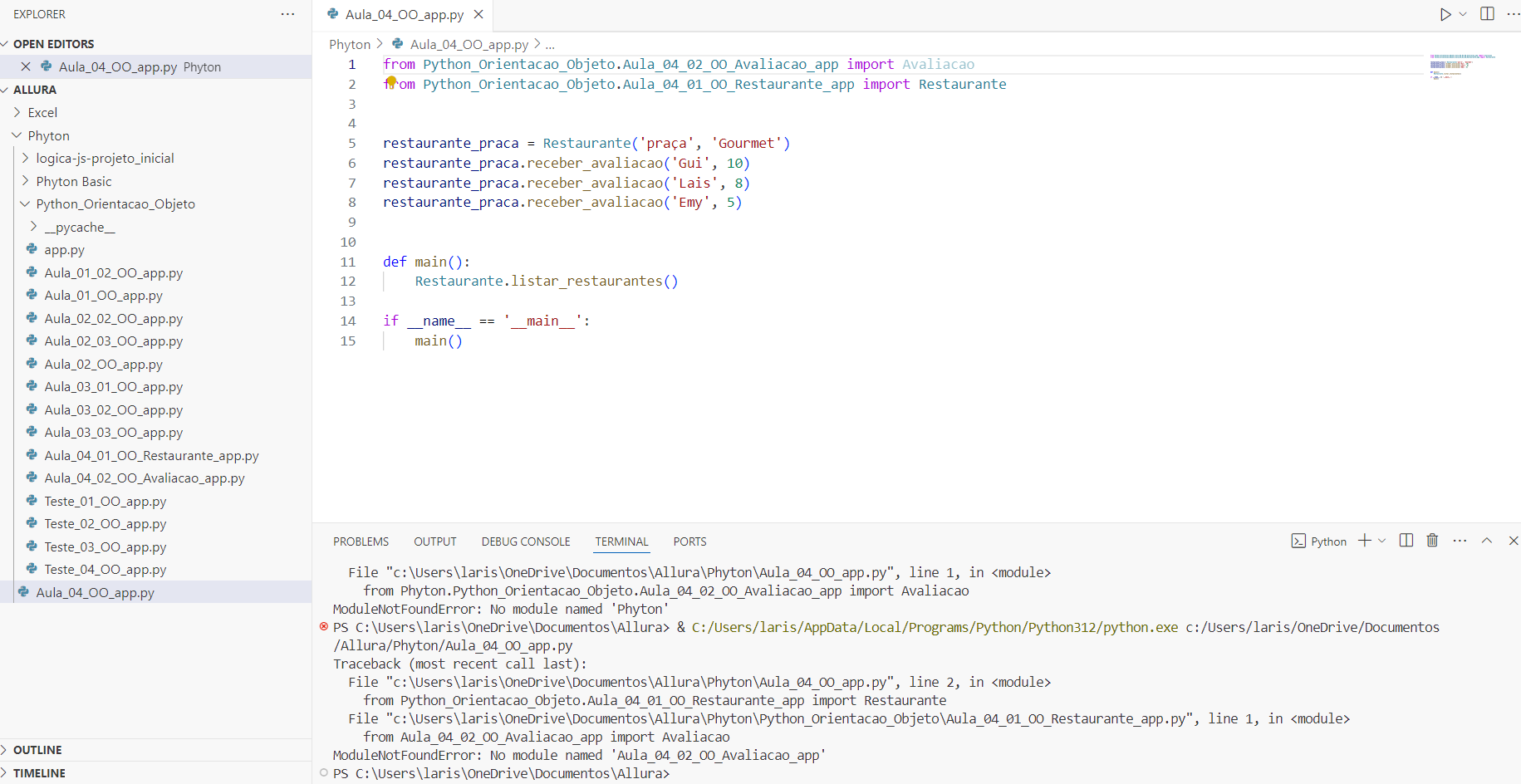This screenshot has width=1521, height=784.
Task: Expand the TIMELINE section
Action: pos(39,773)
